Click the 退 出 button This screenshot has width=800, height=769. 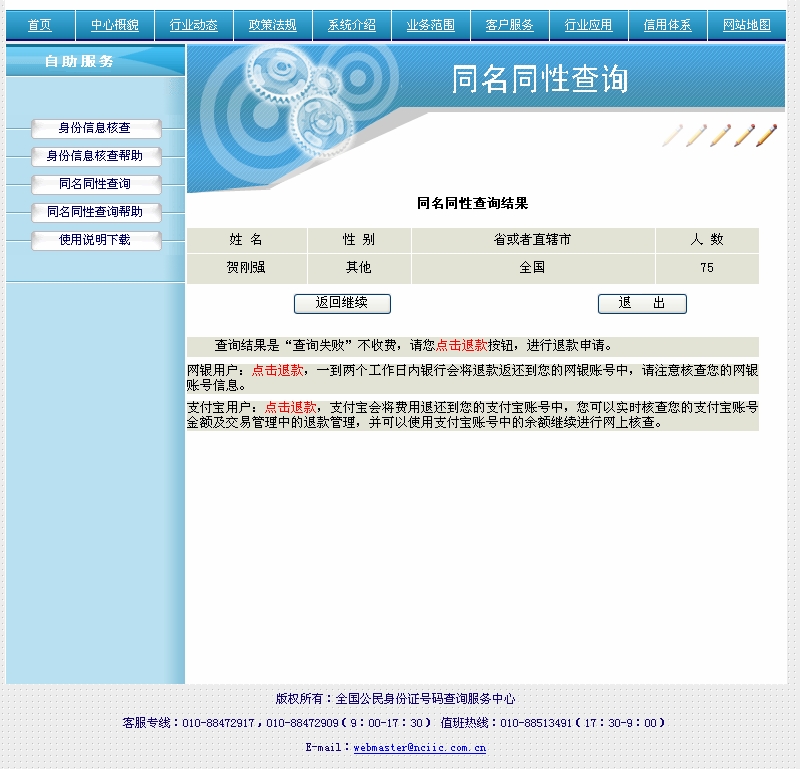(x=642, y=303)
